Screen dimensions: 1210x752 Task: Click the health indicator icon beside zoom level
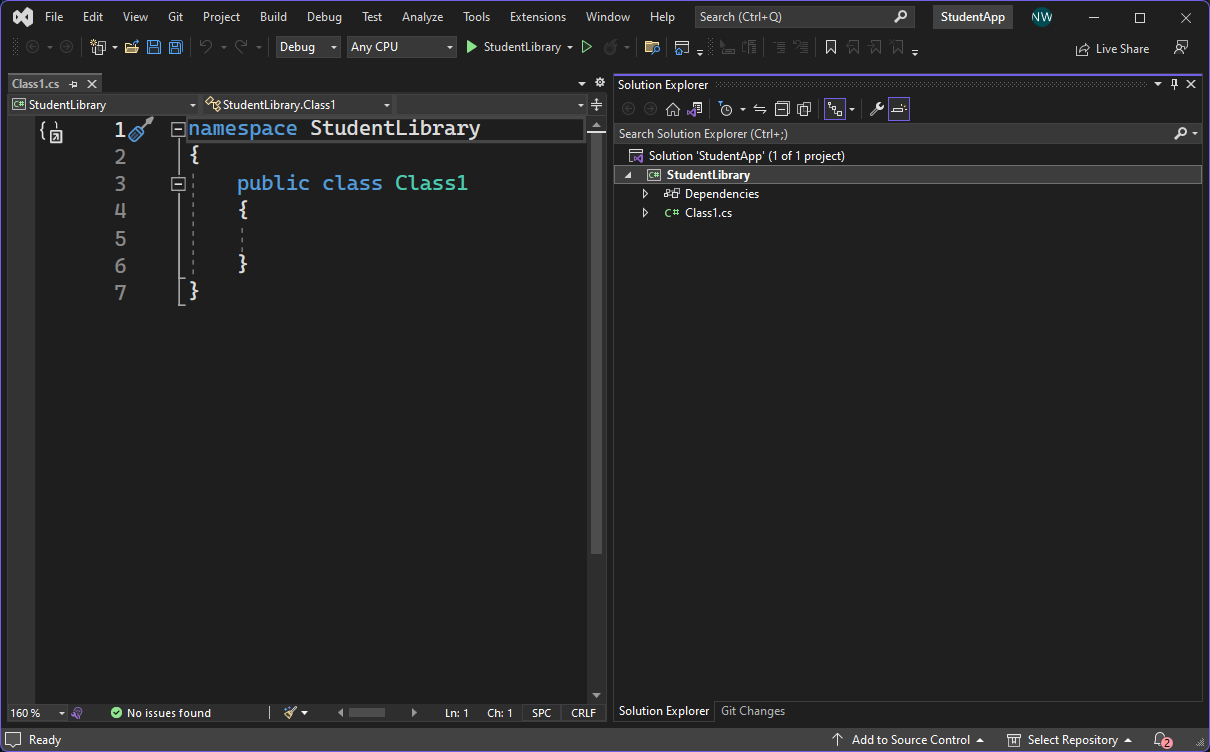pos(77,713)
